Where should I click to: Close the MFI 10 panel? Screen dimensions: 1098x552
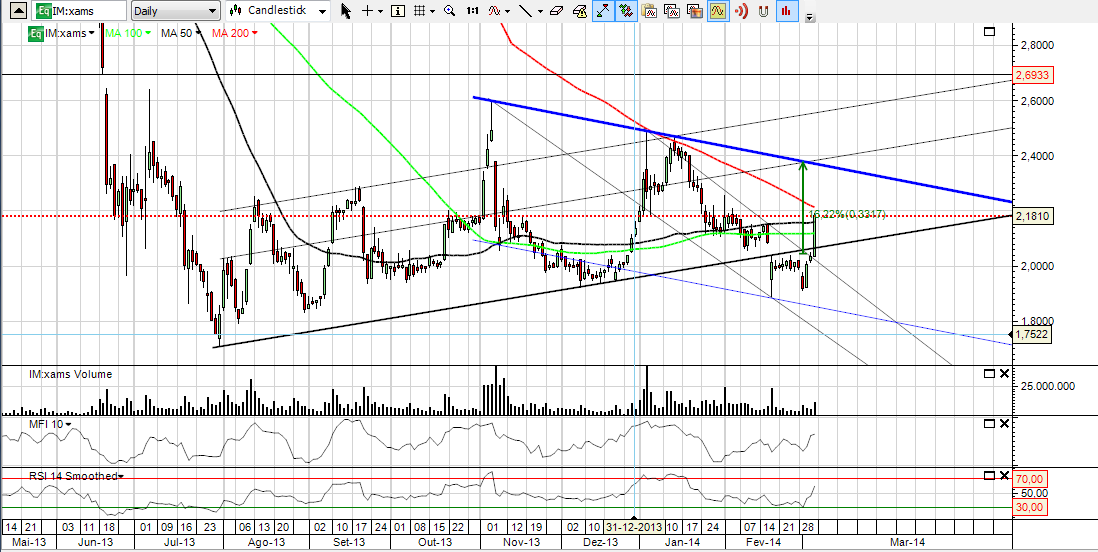coord(1004,424)
